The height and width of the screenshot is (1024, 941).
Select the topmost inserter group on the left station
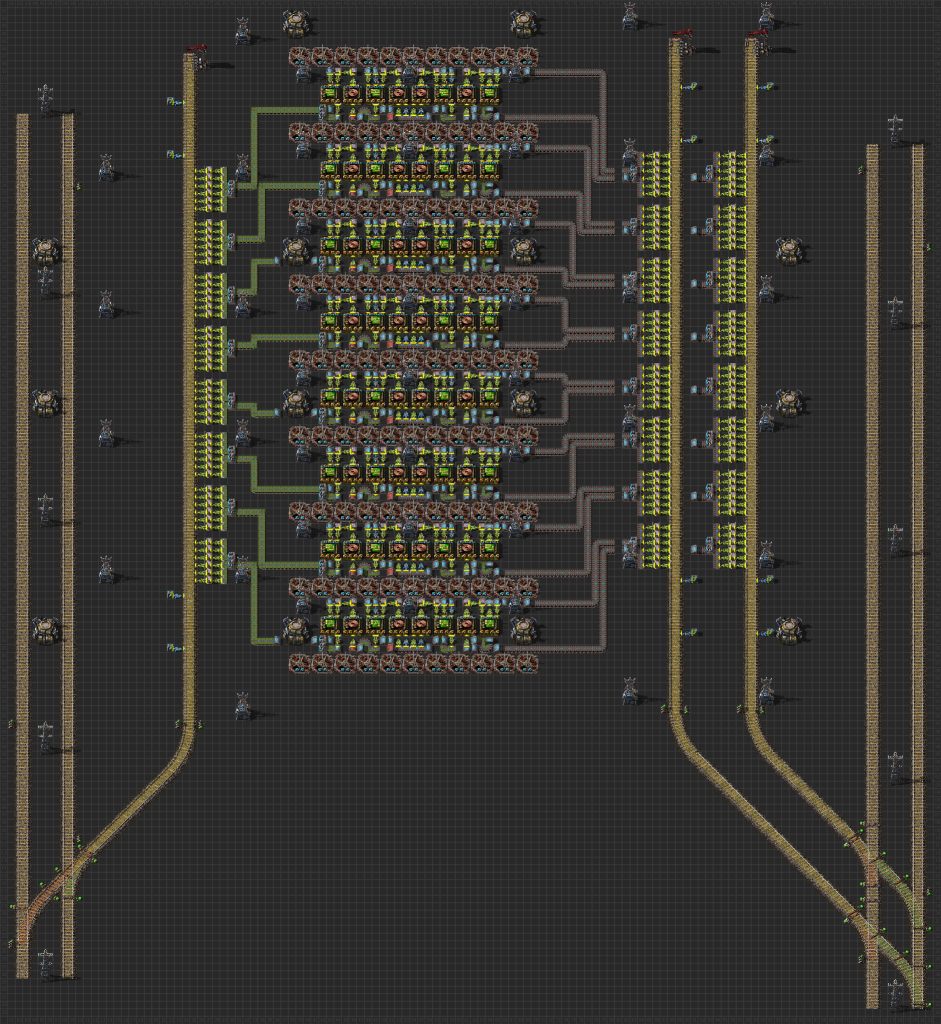coord(211,189)
